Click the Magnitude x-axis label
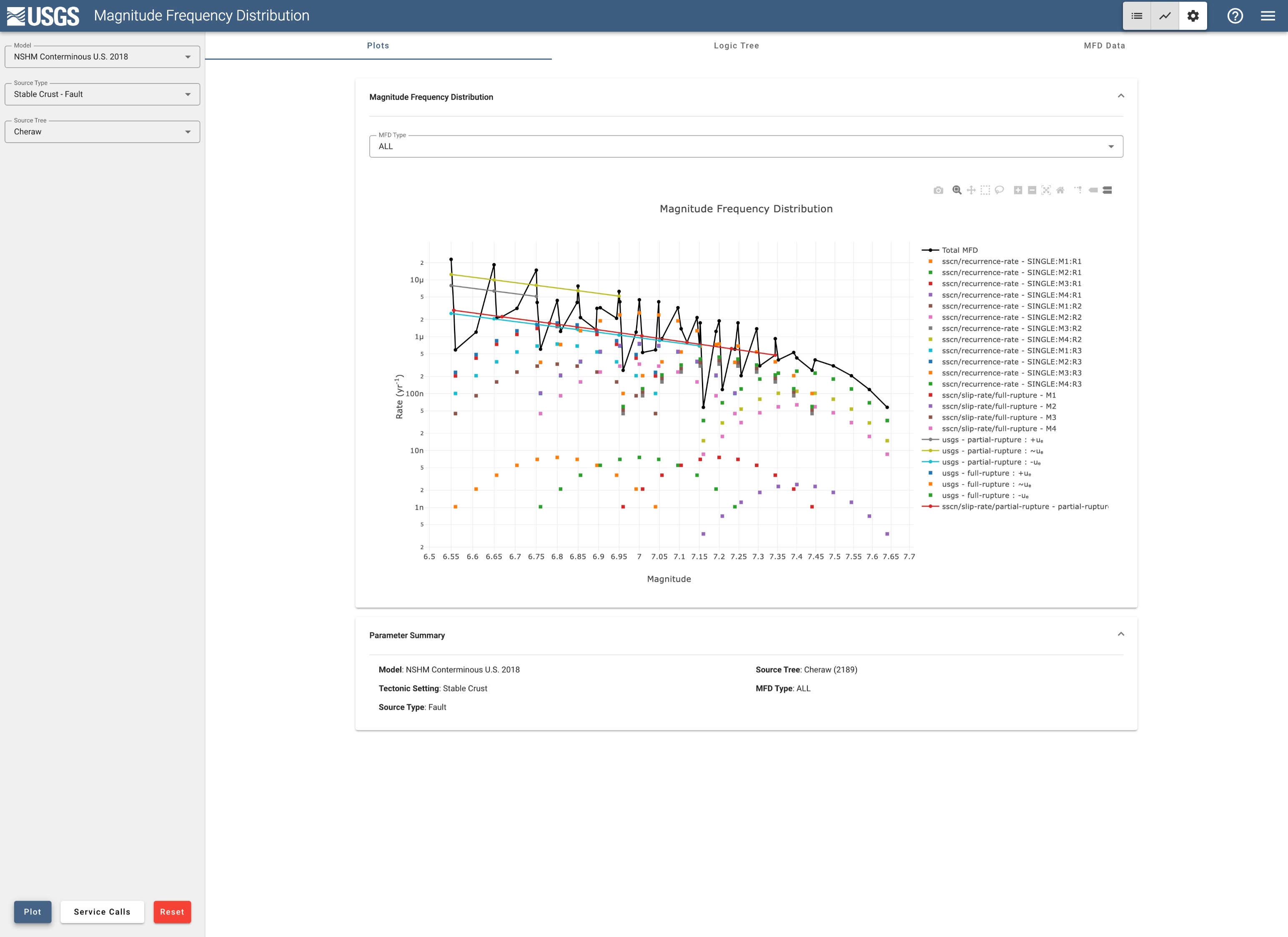Image resolution: width=1288 pixels, height=937 pixels. click(669, 579)
